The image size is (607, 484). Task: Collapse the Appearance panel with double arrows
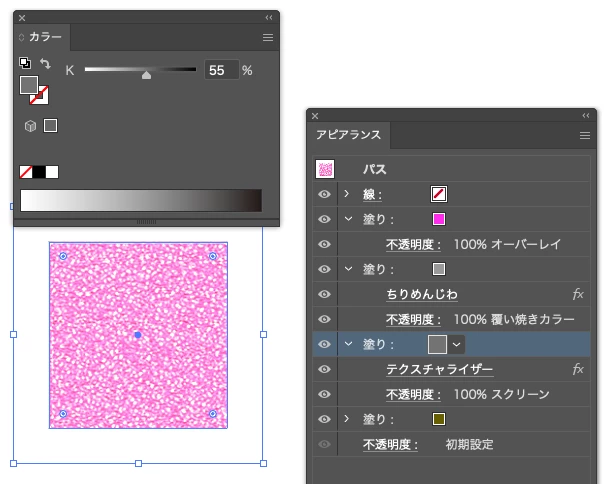click(586, 115)
